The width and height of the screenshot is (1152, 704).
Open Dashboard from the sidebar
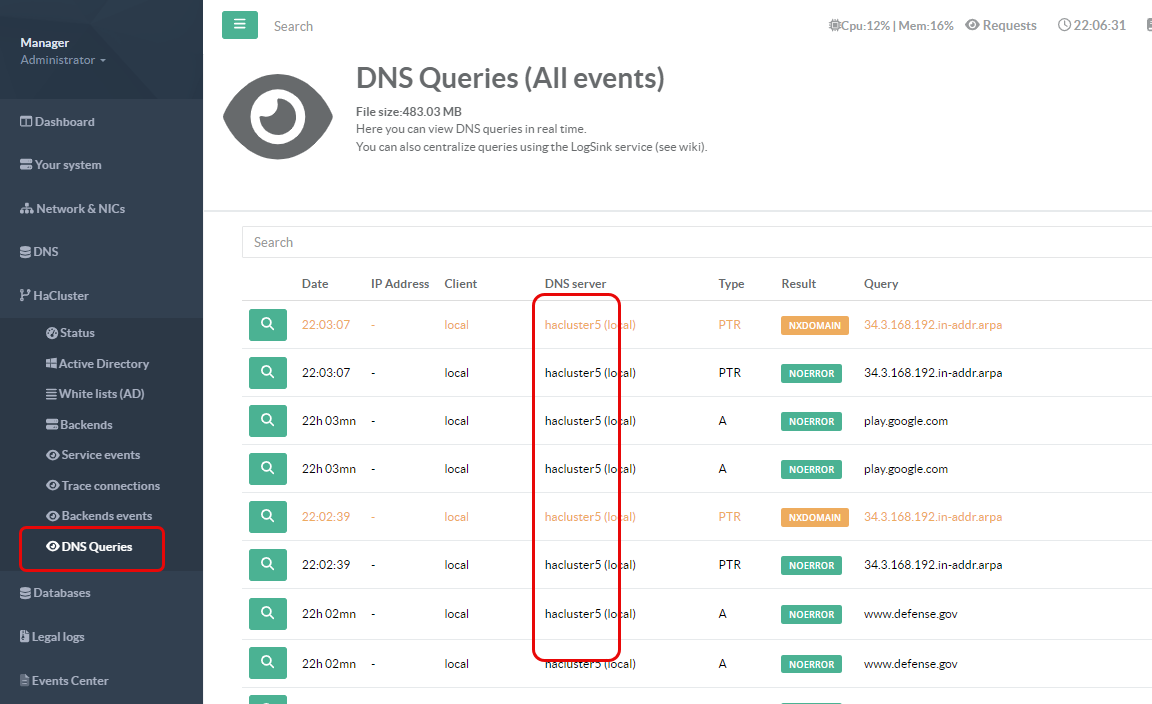(64, 122)
